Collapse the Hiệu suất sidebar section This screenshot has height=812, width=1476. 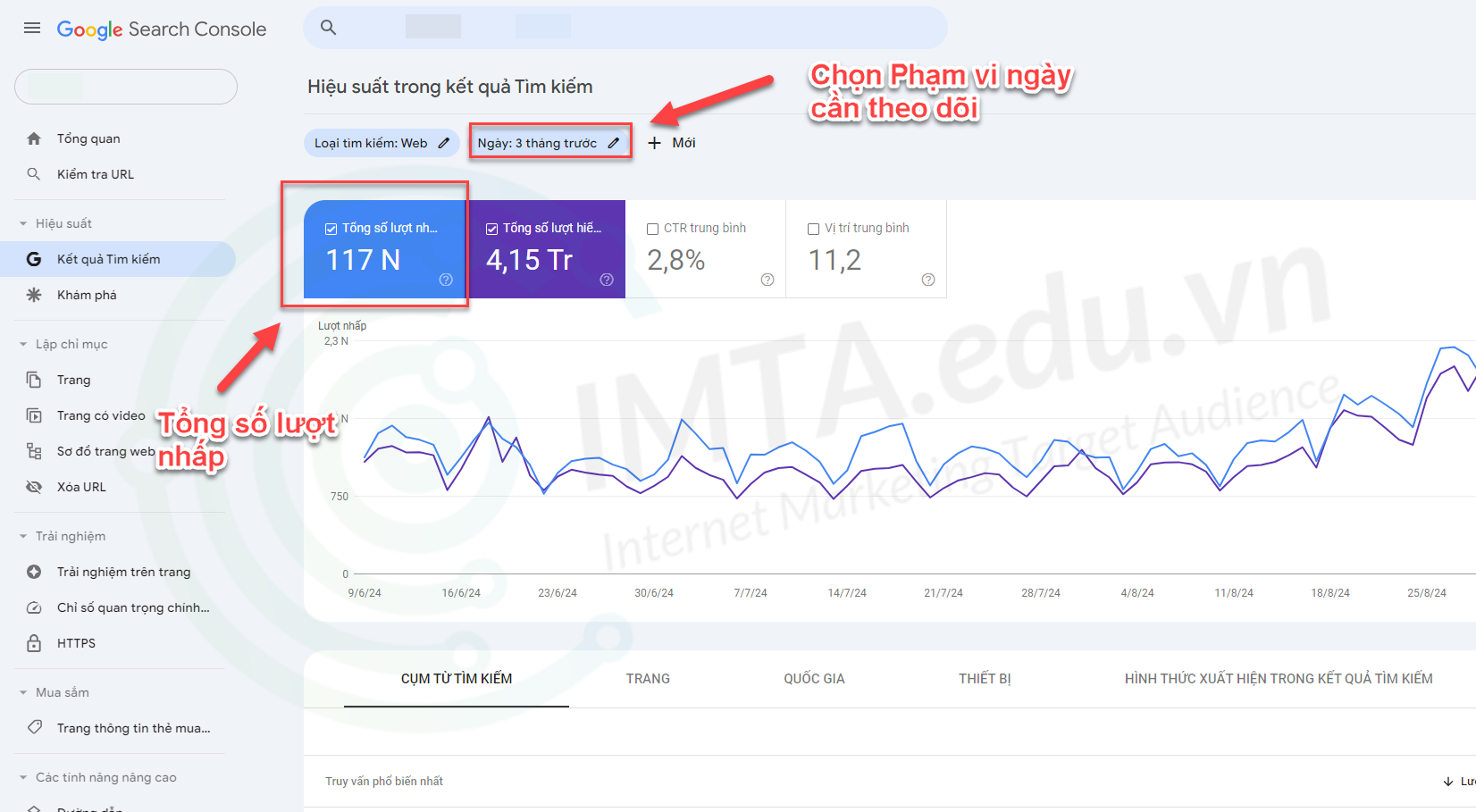pos(23,223)
